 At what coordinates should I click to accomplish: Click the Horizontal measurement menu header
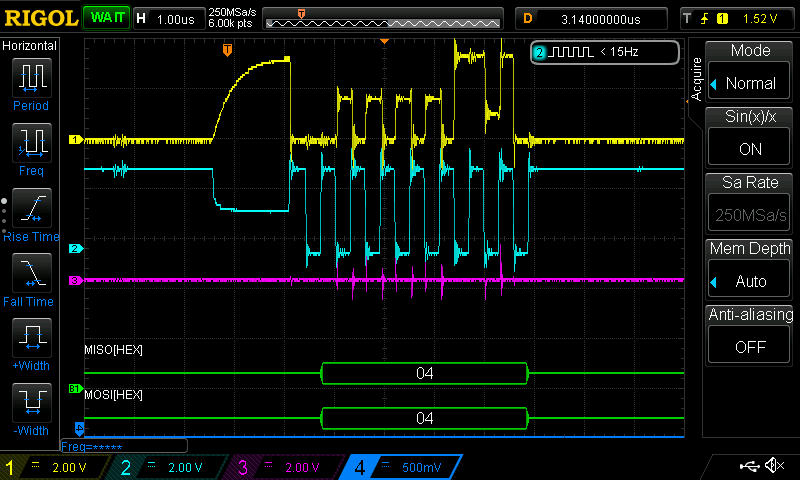point(30,46)
